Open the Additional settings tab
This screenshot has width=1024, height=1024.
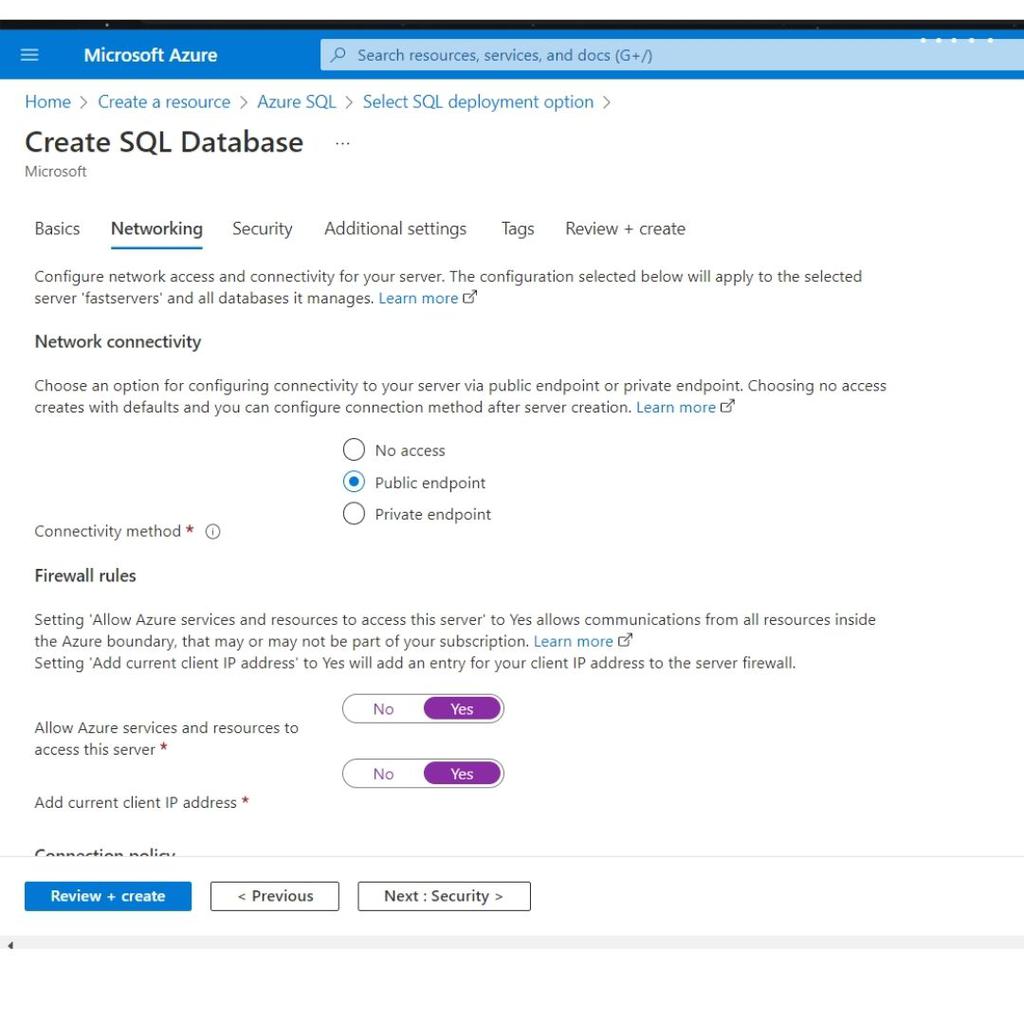tap(396, 229)
